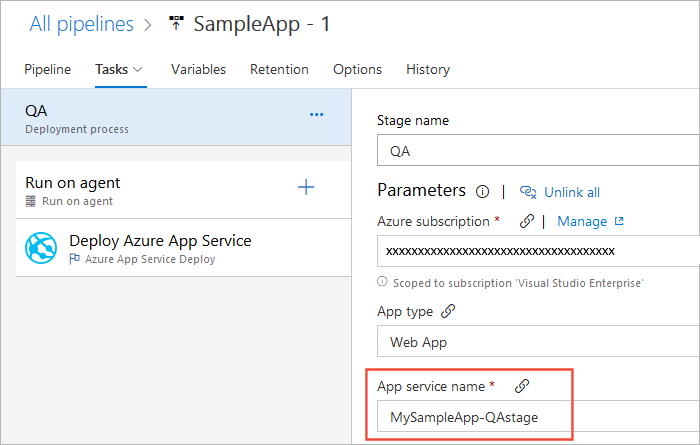Open the Azure subscription dropdown field
The height and width of the screenshot is (445, 700).
point(538,251)
